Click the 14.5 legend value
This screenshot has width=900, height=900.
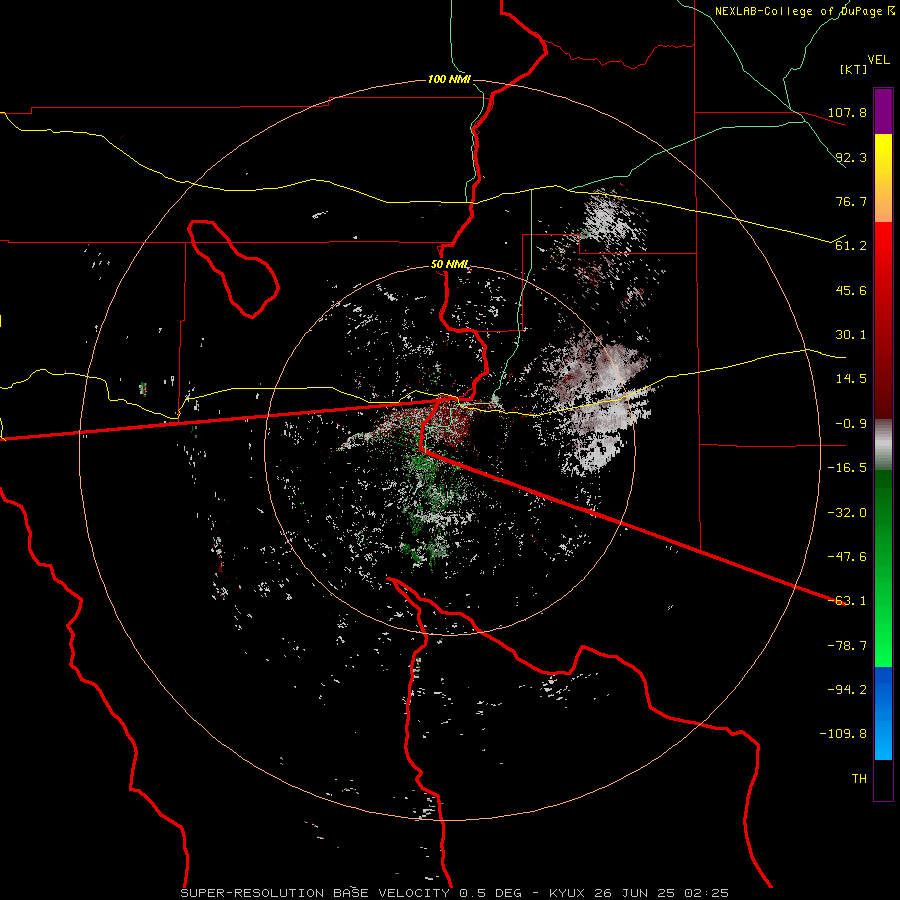(x=851, y=379)
